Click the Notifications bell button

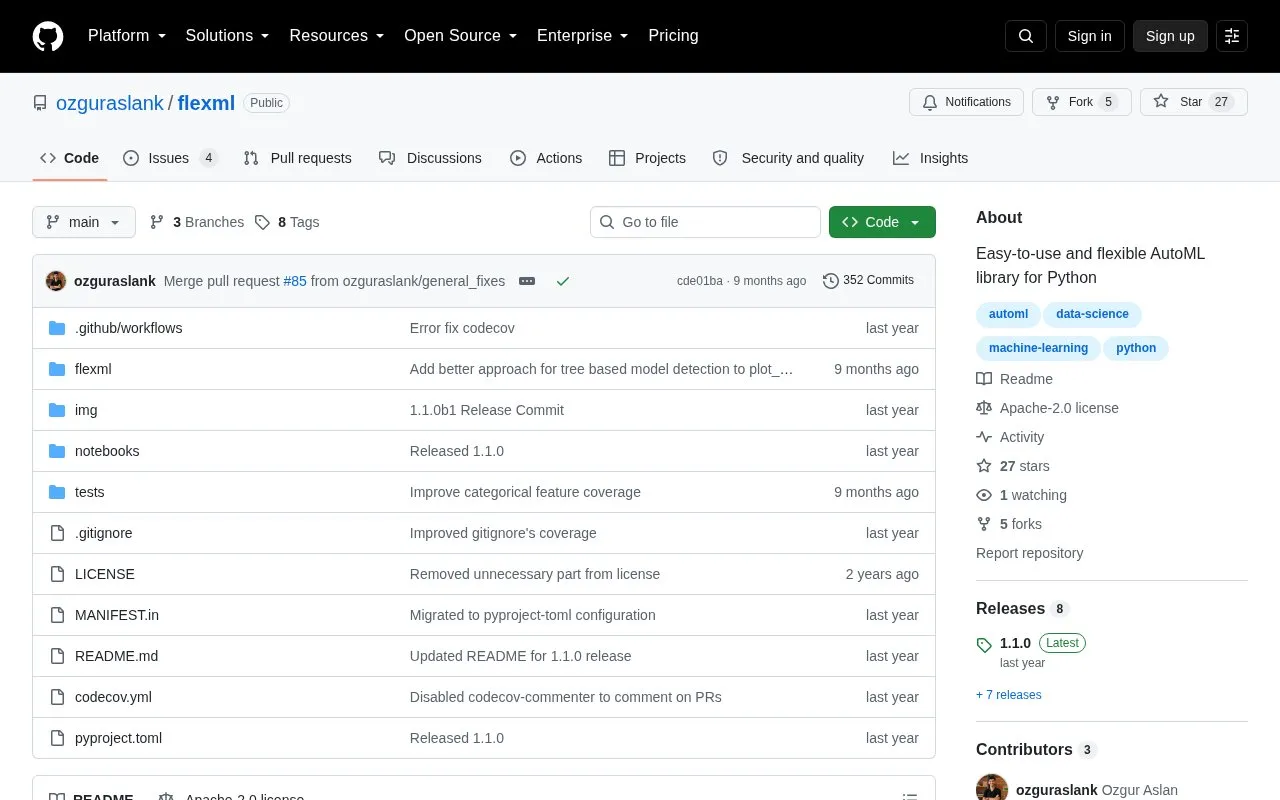[x=966, y=102]
